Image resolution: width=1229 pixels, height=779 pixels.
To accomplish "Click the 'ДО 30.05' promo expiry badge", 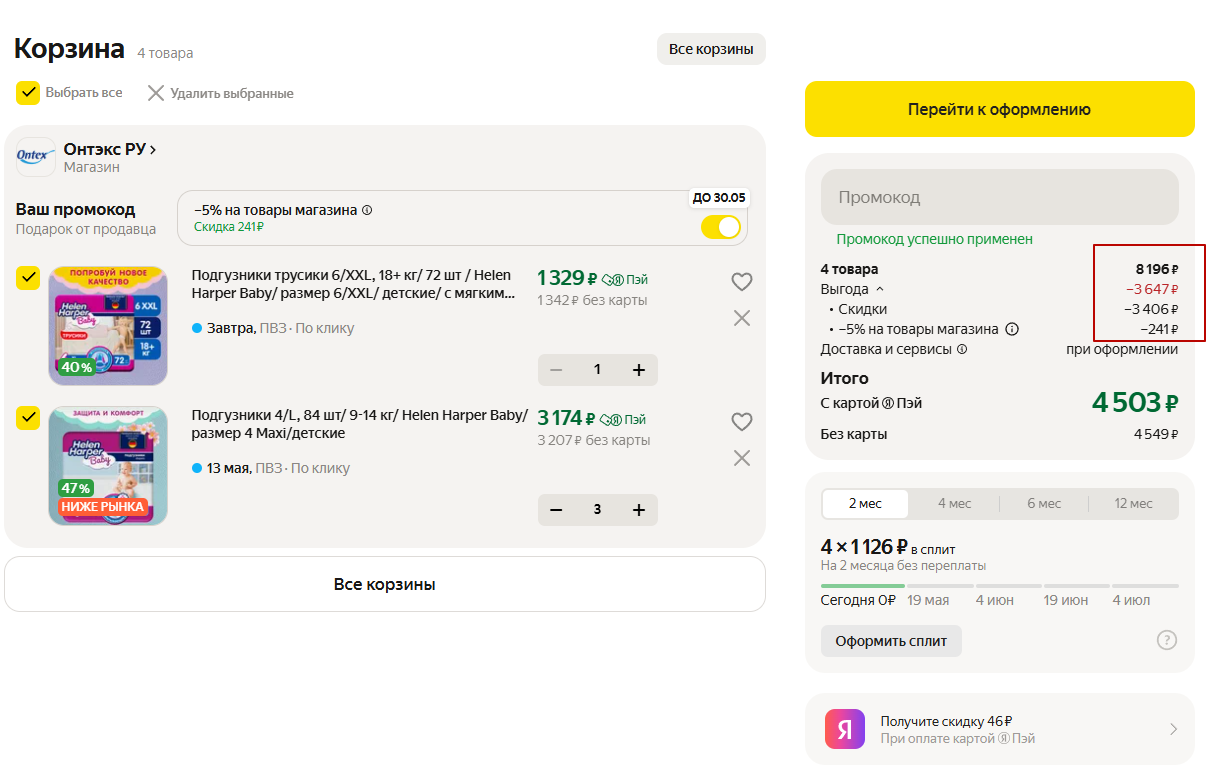I will click(x=719, y=198).
